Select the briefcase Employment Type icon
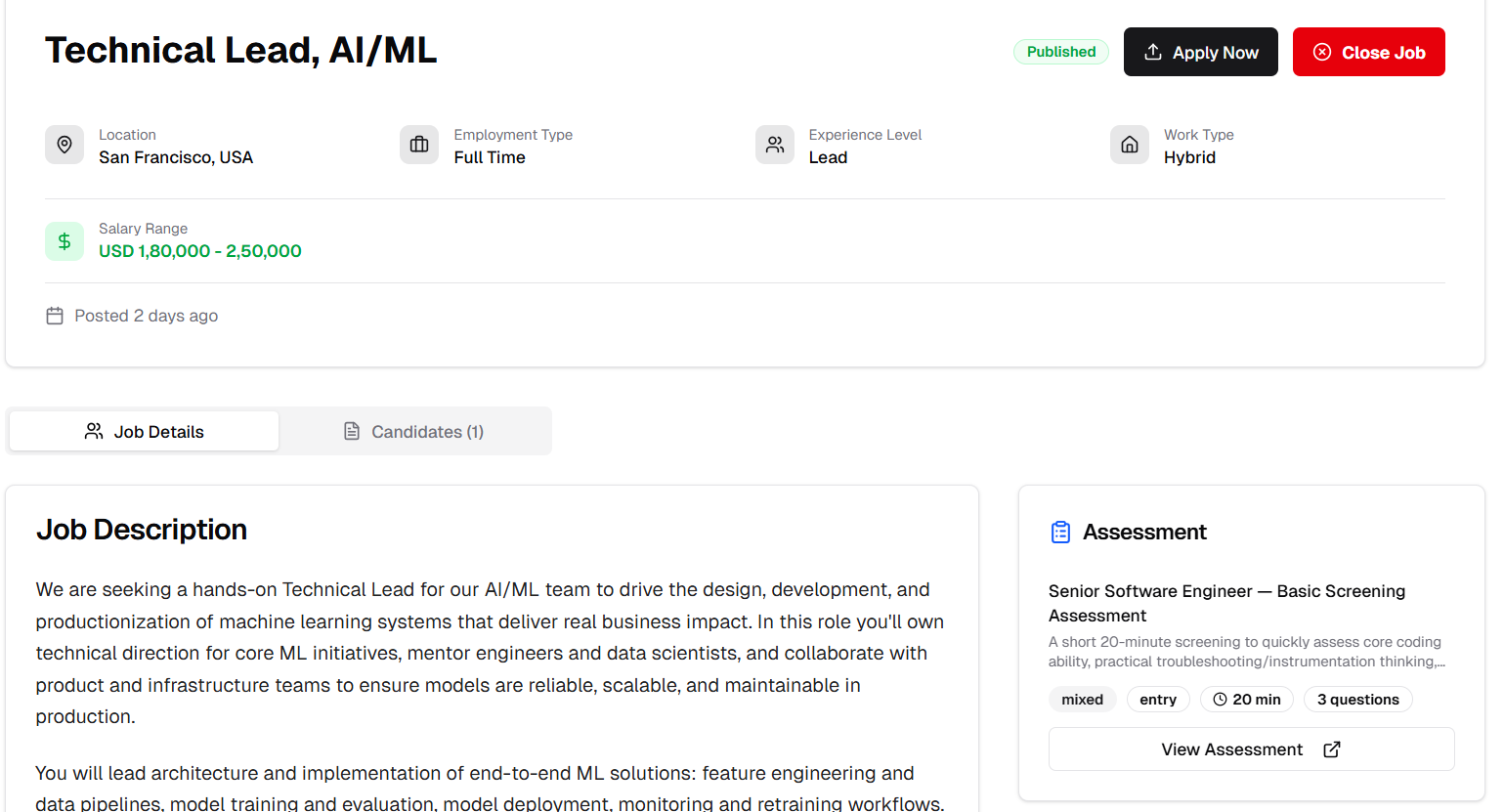 click(x=418, y=145)
